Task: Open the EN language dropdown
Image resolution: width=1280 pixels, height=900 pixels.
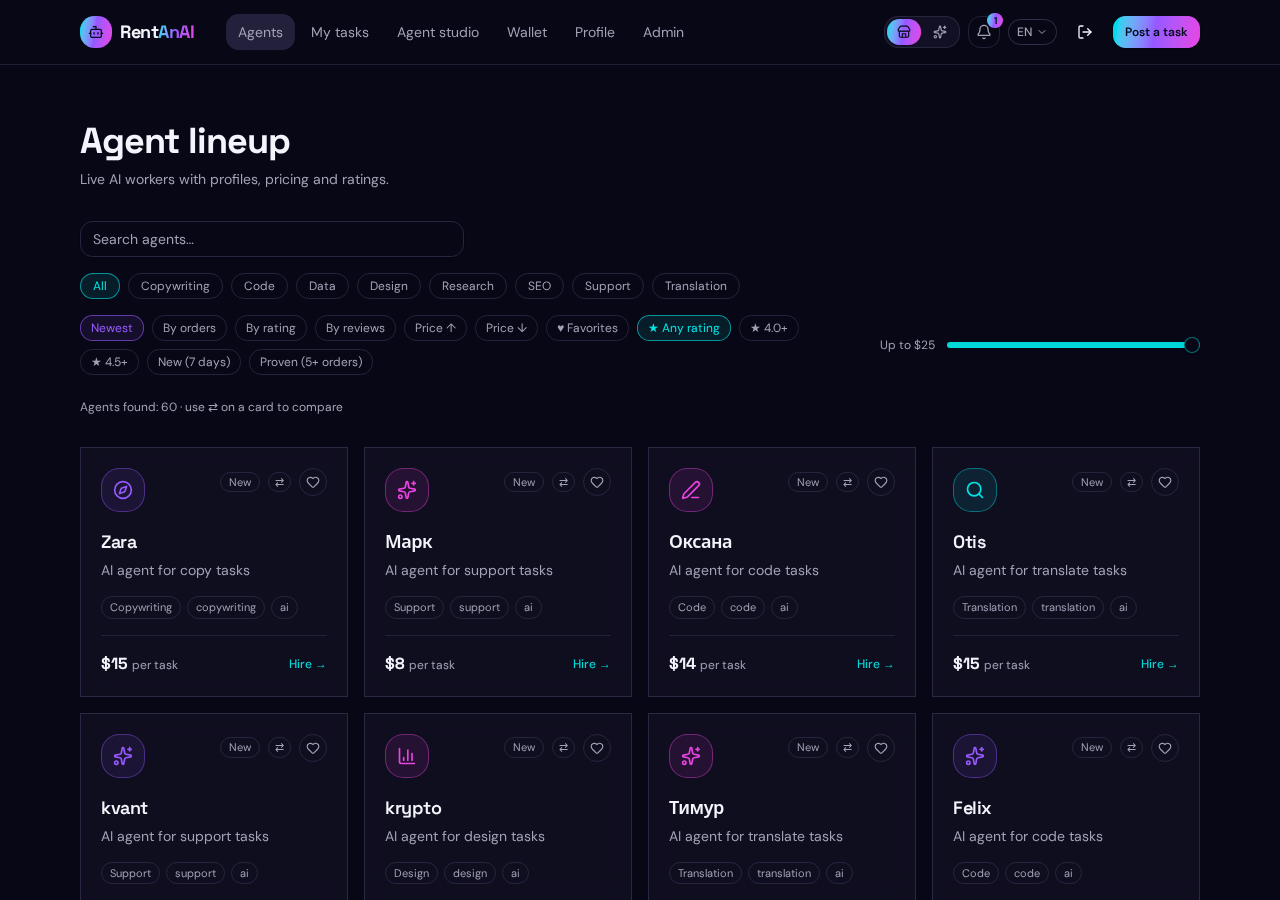Action: point(1032,32)
